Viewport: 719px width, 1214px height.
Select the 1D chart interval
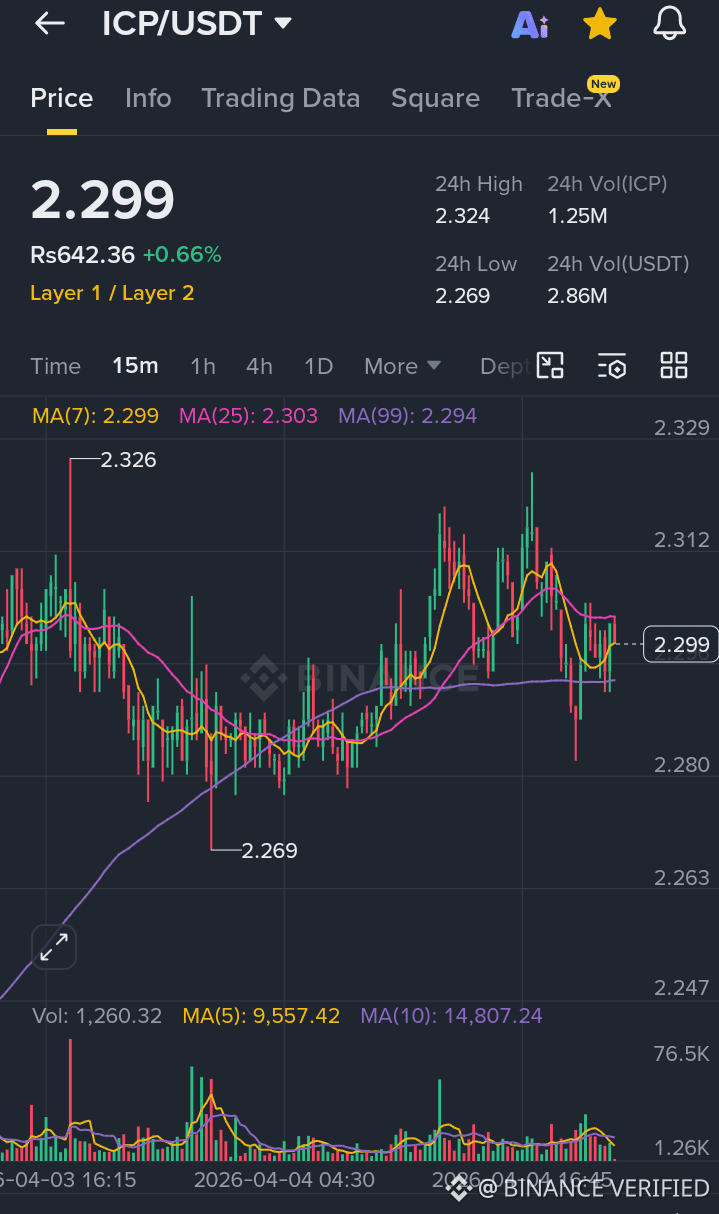[x=318, y=366]
